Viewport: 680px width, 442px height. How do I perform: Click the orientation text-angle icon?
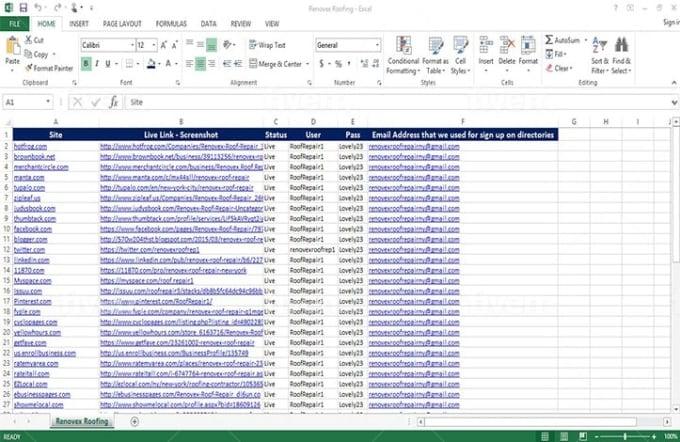227,45
